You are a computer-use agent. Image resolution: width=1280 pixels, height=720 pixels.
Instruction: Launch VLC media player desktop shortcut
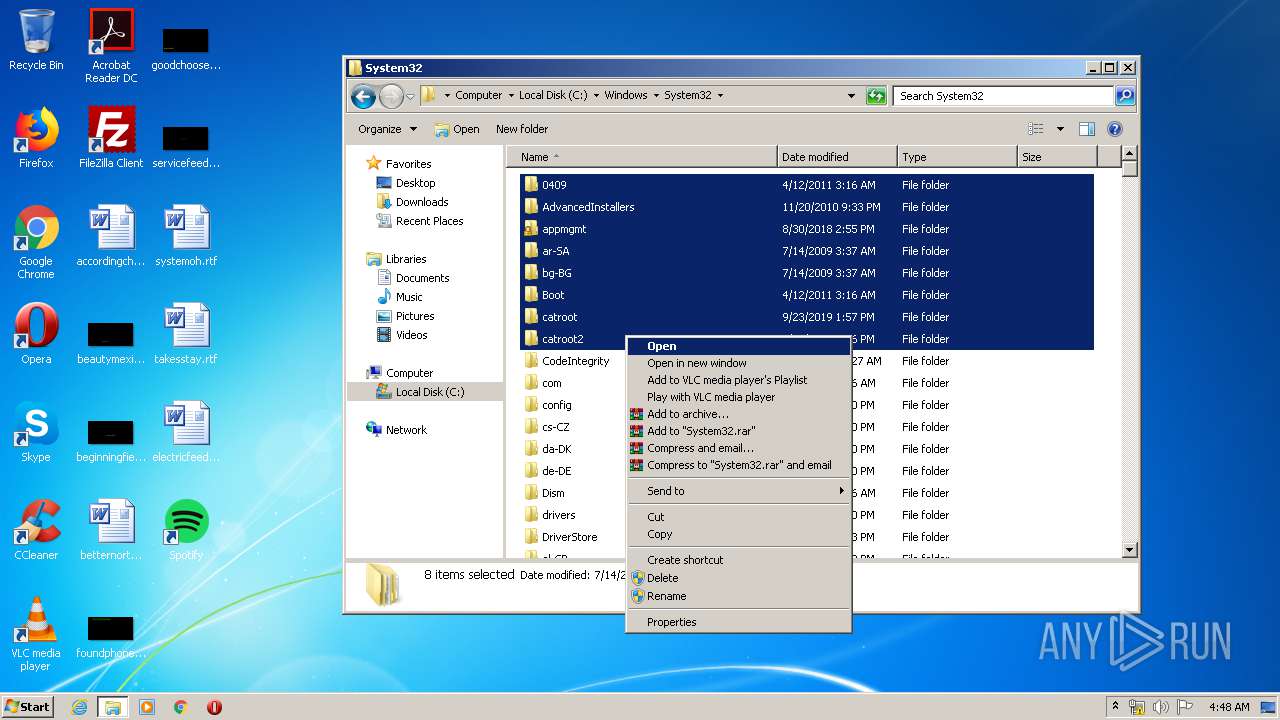36,634
